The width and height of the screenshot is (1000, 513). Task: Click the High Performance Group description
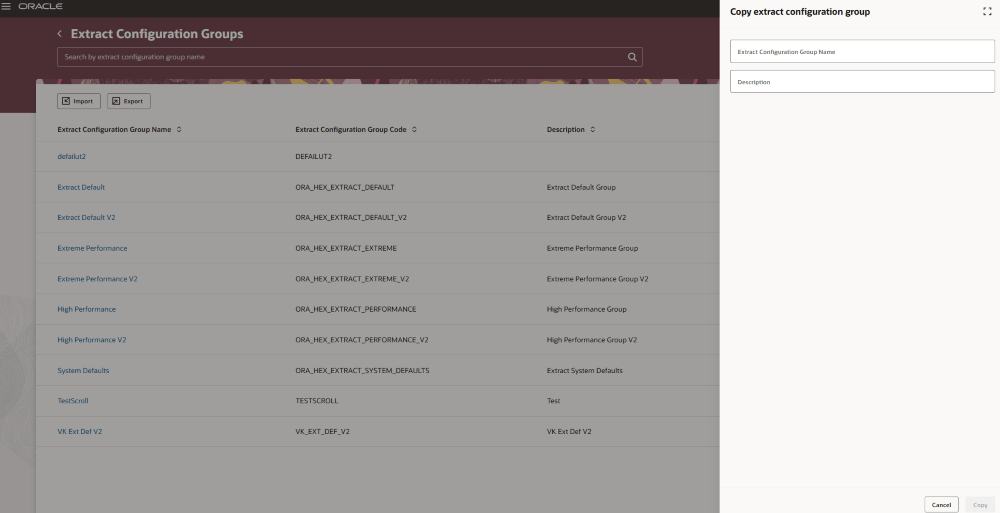(586, 309)
